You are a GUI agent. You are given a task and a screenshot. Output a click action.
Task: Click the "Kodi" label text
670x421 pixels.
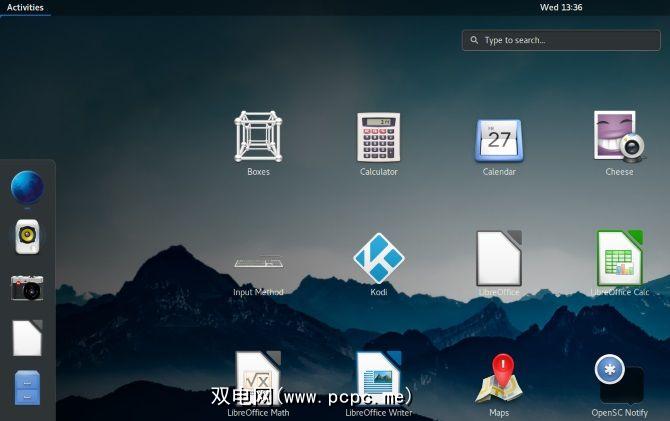pos(379,292)
